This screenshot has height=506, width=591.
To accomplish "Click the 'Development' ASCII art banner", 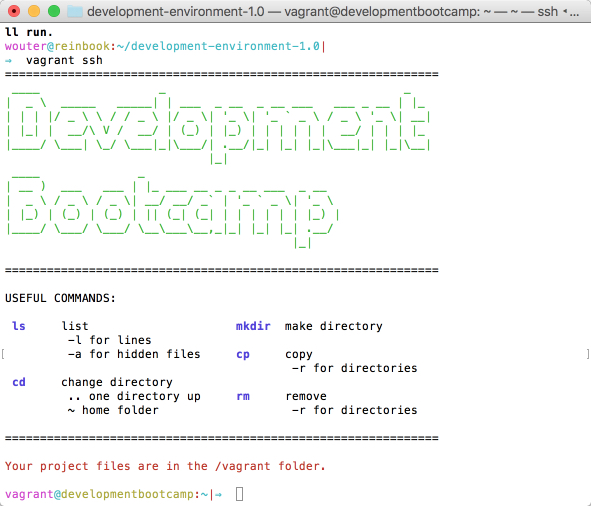I will point(218,127).
